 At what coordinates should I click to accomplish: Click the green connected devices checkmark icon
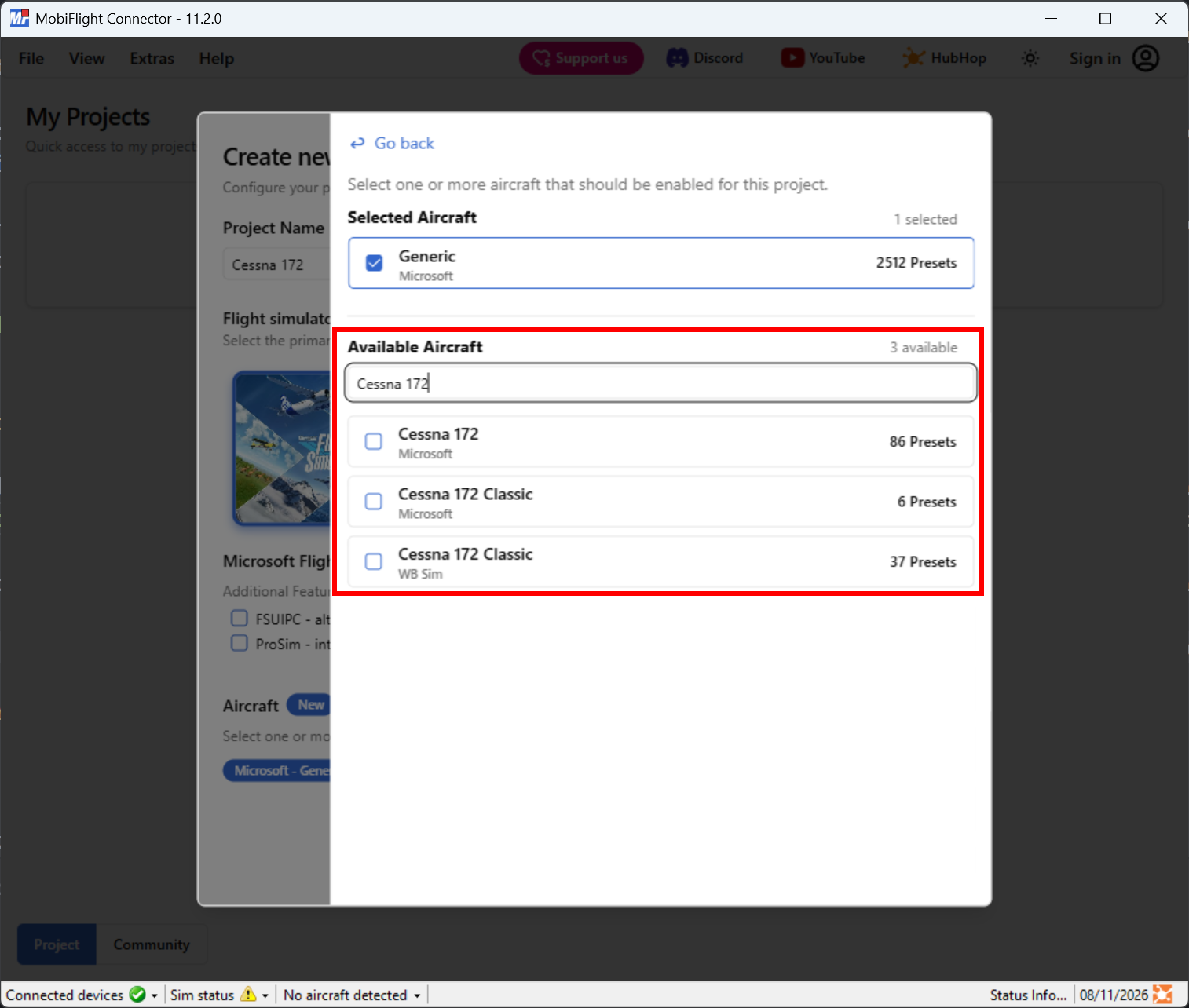pyautogui.click(x=137, y=995)
